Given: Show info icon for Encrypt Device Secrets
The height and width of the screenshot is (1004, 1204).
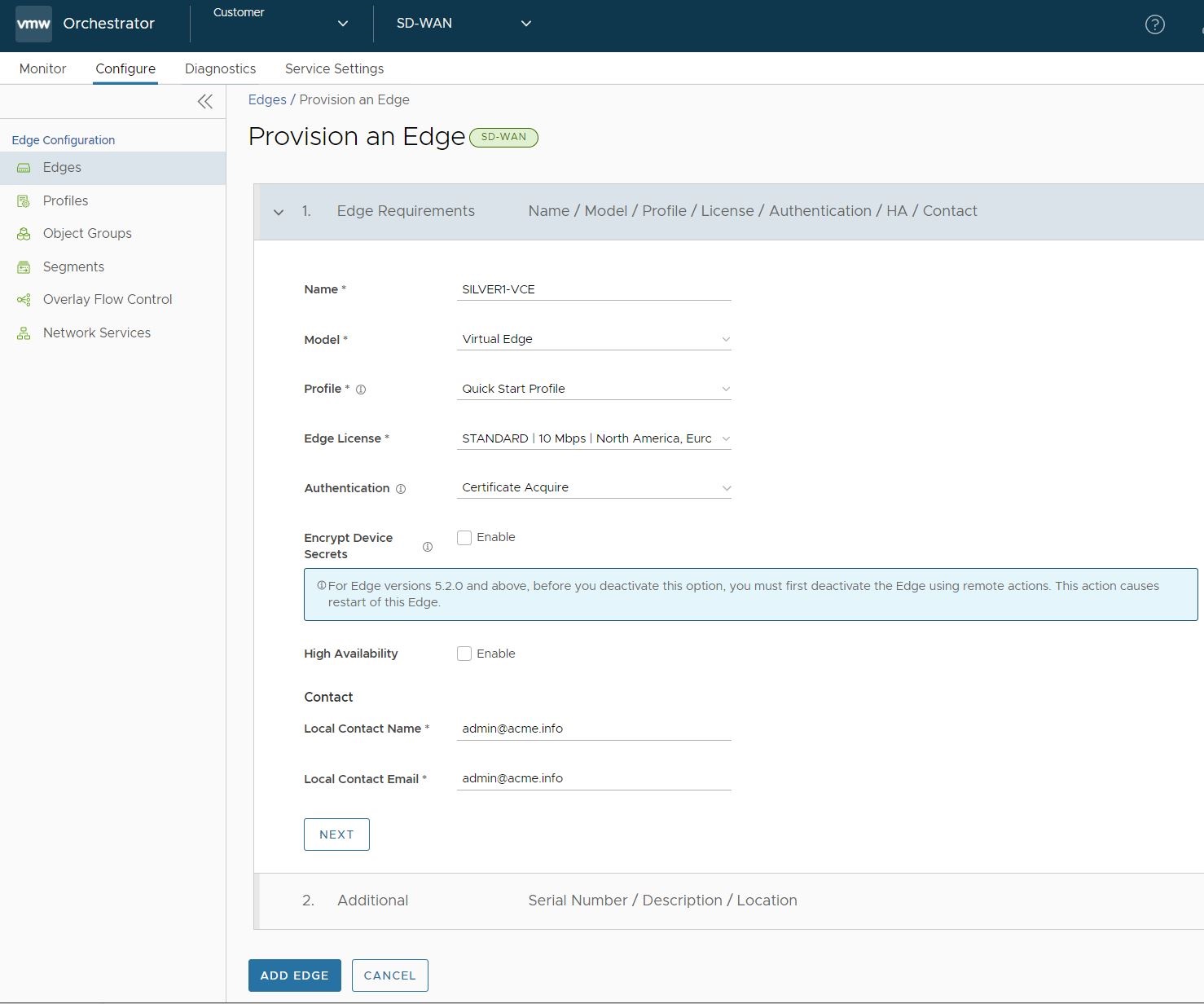Looking at the screenshot, I should pyautogui.click(x=428, y=547).
